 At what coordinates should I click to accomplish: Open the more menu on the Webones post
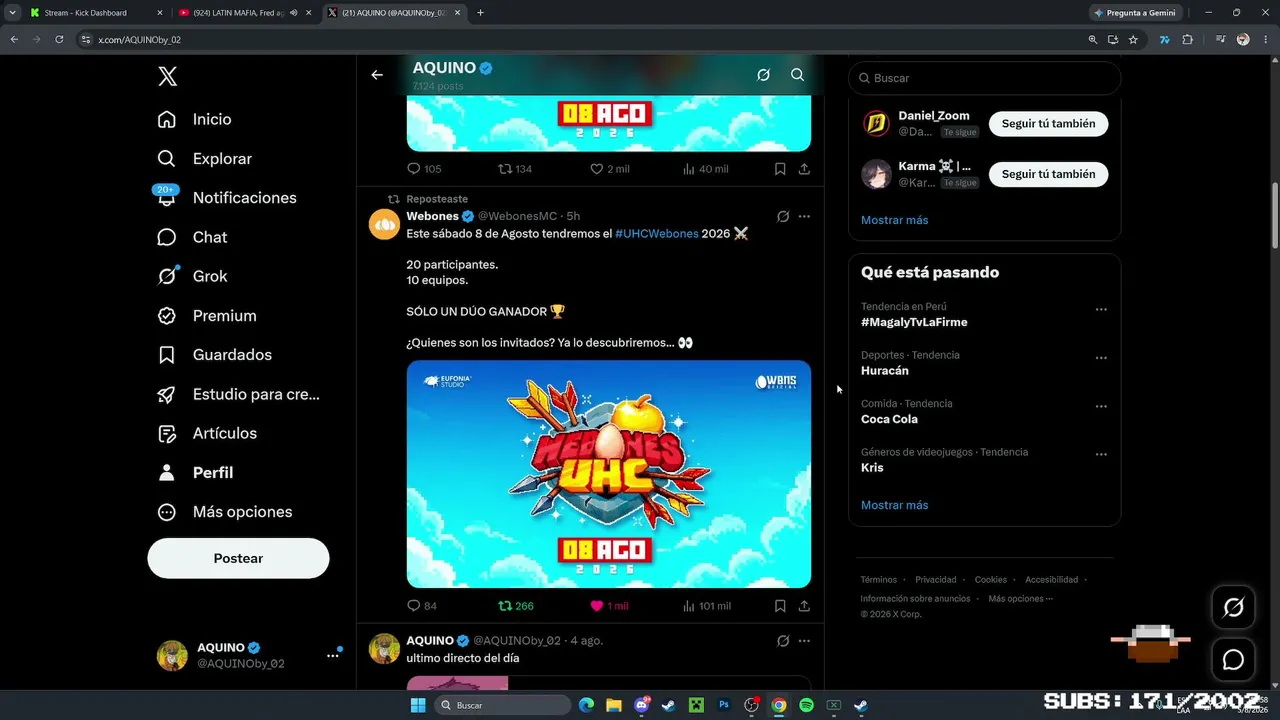tap(804, 216)
